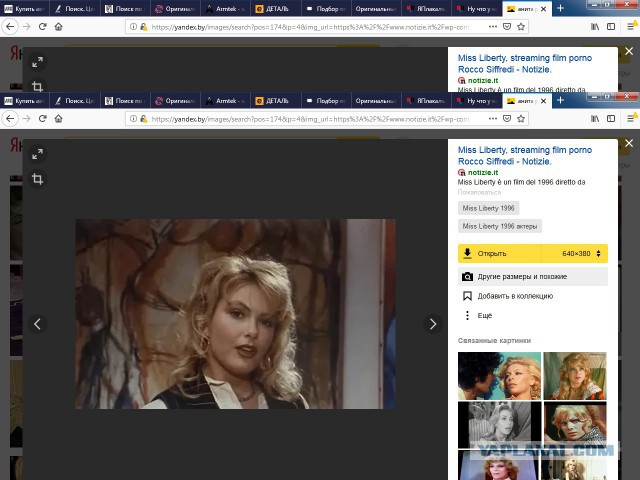640x480 pixels.
Task: Open the notizie.it source link in upper panel
Action: click(x=483, y=80)
